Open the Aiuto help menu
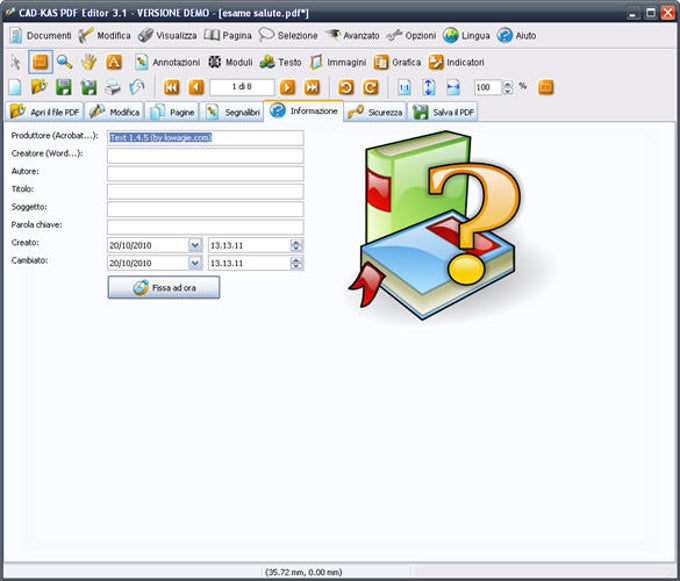Viewport: 680px width, 581px height. (x=517, y=36)
